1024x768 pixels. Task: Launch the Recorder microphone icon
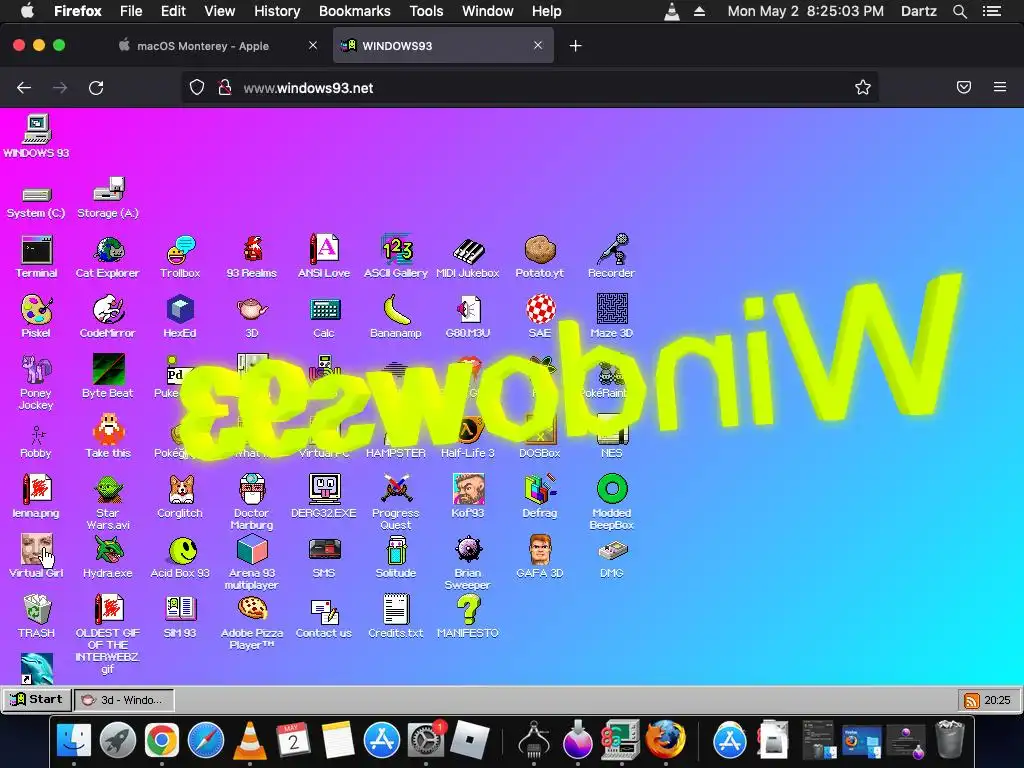pos(611,249)
